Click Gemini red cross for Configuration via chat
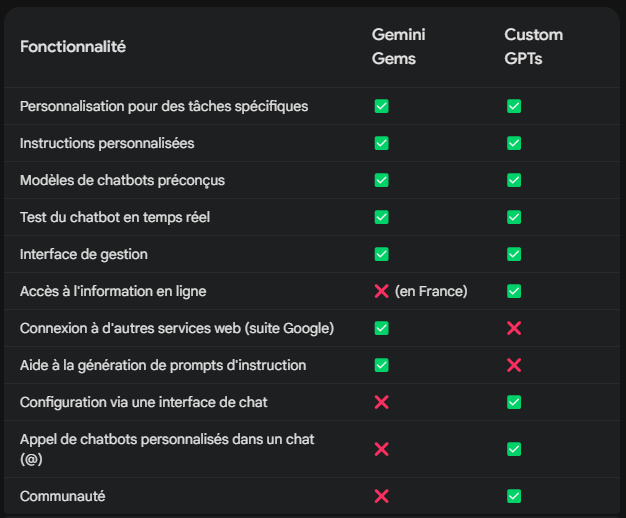The image size is (626, 518). 381,402
